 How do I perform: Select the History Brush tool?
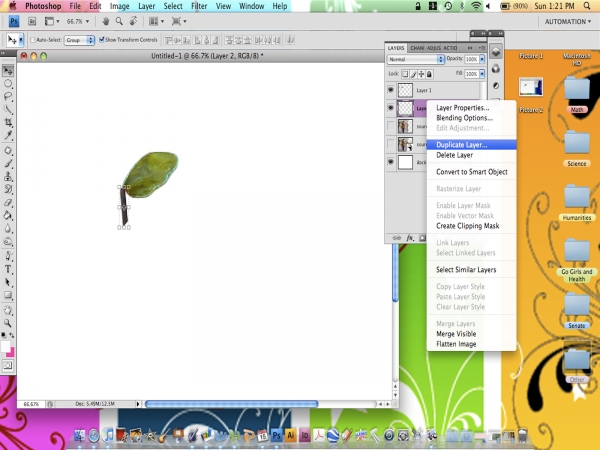(x=8, y=190)
